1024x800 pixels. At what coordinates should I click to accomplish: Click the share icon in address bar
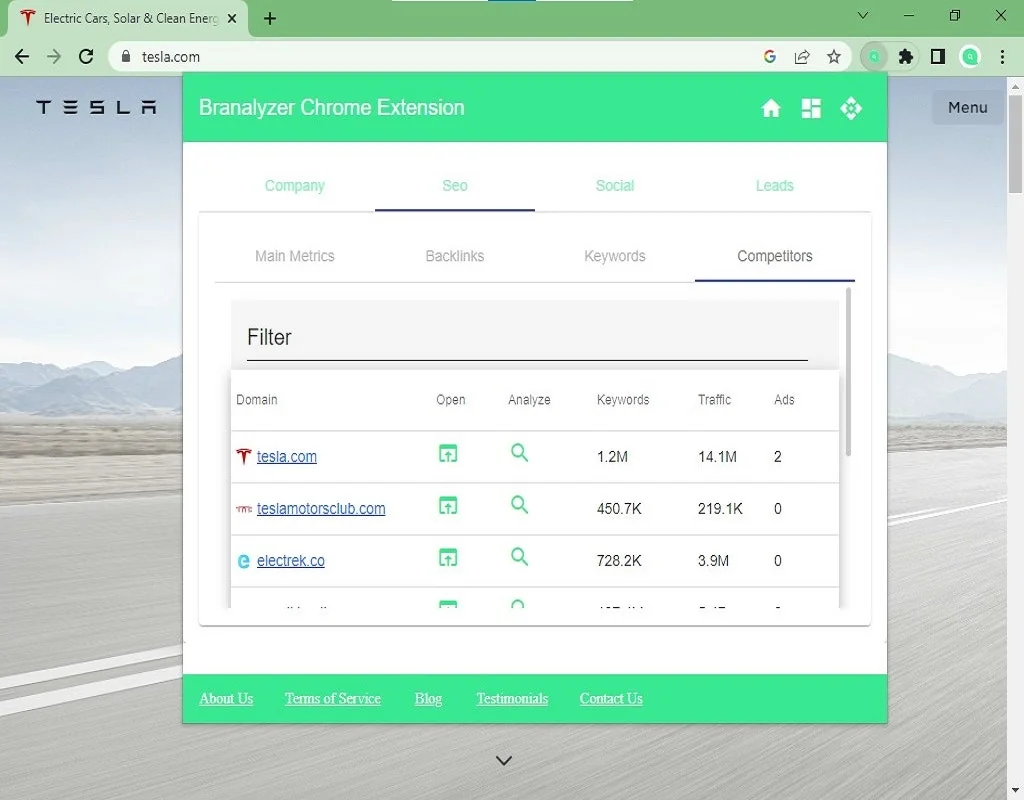pyautogui.click(x=802, y=57)
